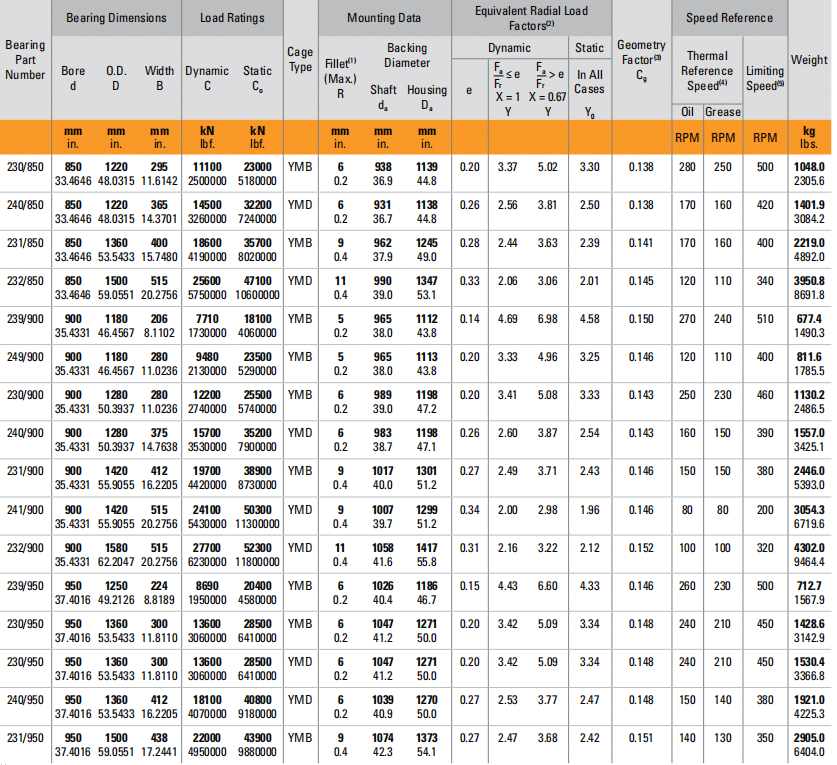Select the Speed Reference column header
The width and height of the screenshot is (837, 765).
[729, 18]
